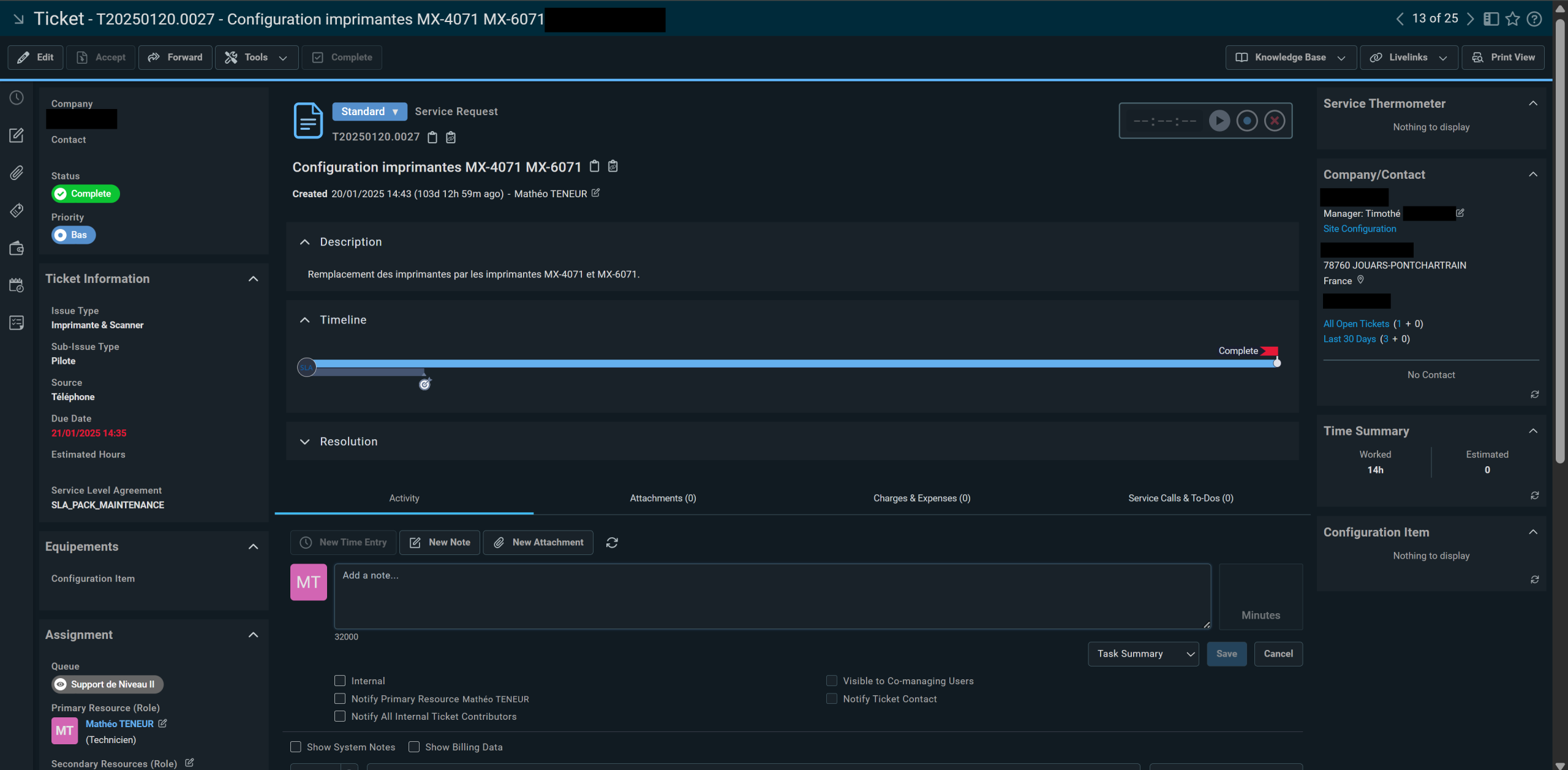The height and width of the screenshot is (770, 1568).
Task: Open the Site Configuration link
Action: tap(1360, 228)
